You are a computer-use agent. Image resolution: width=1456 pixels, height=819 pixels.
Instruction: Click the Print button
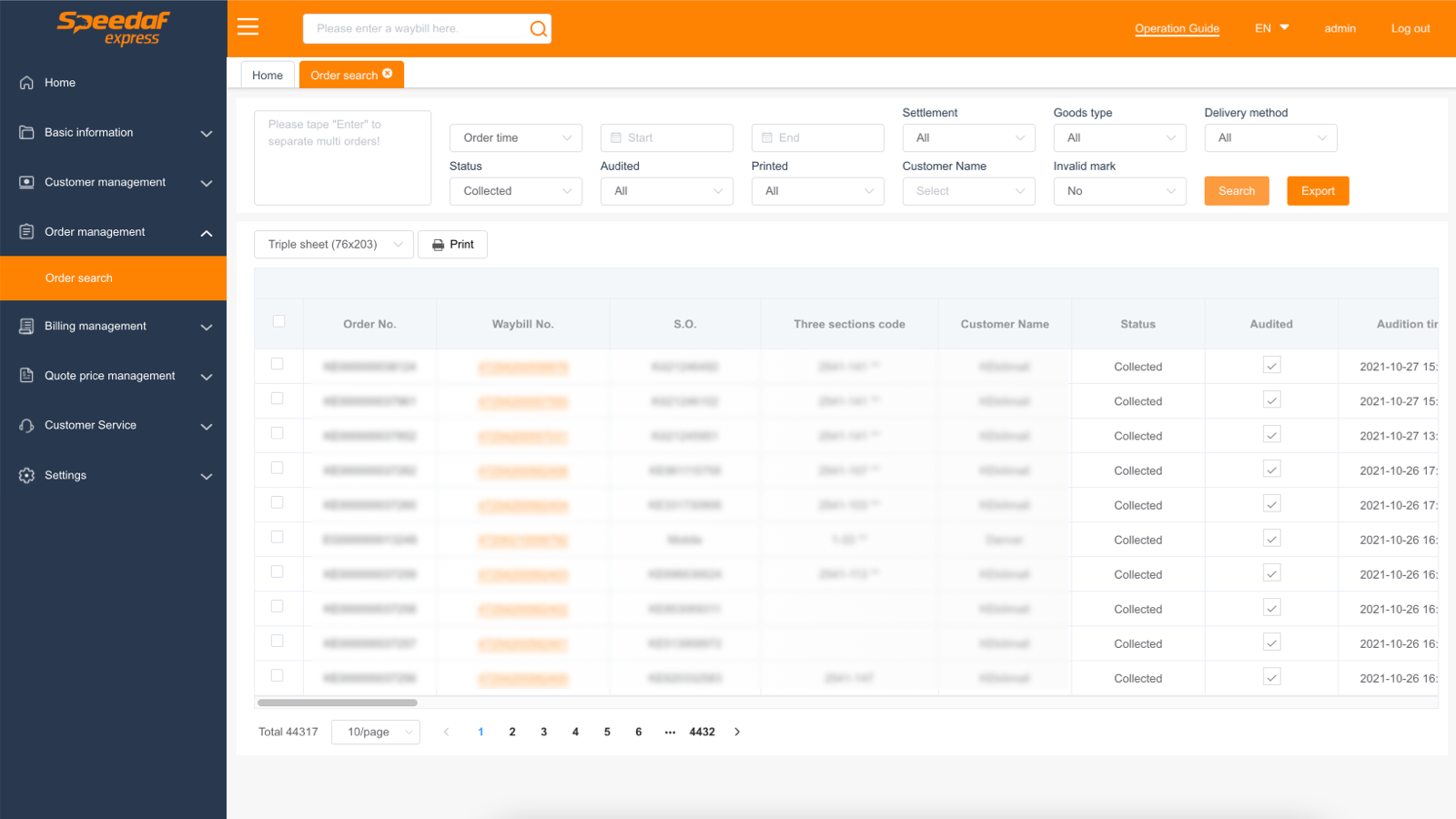tap(452, 244)
